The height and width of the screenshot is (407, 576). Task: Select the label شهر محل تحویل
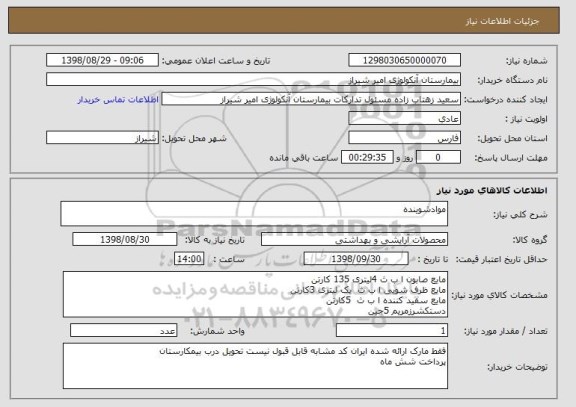coord(194,138)
